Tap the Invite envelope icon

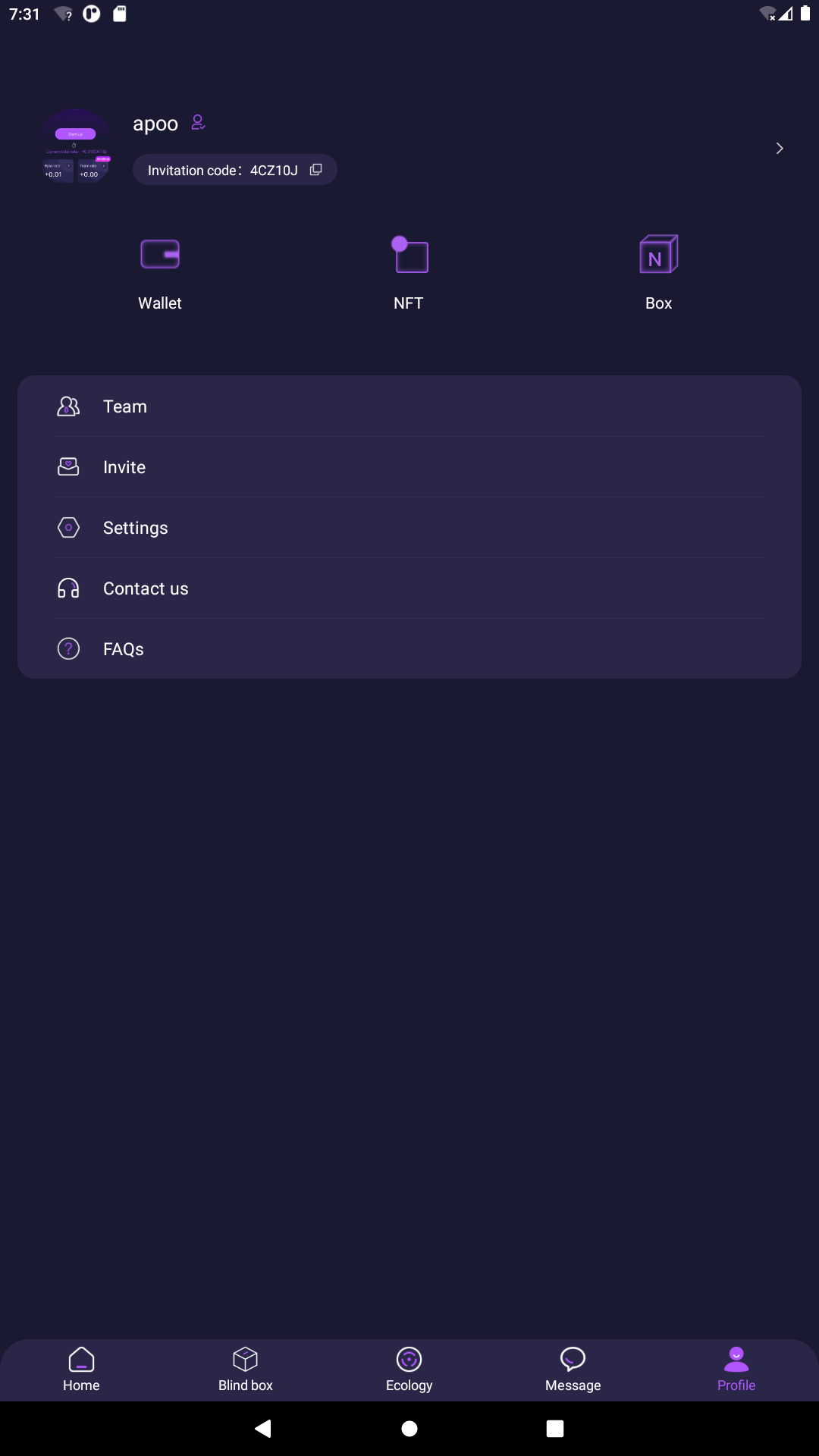pyautogui.click(x=68, y=467)
